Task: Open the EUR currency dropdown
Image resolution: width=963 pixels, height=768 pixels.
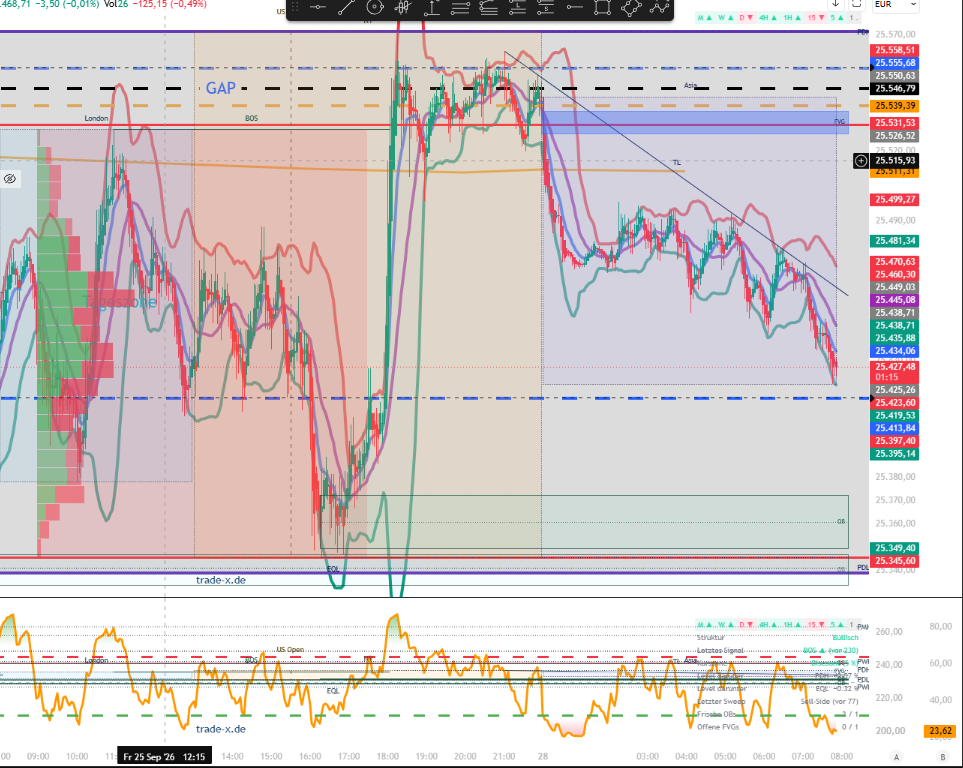Action: coord(896,4)
